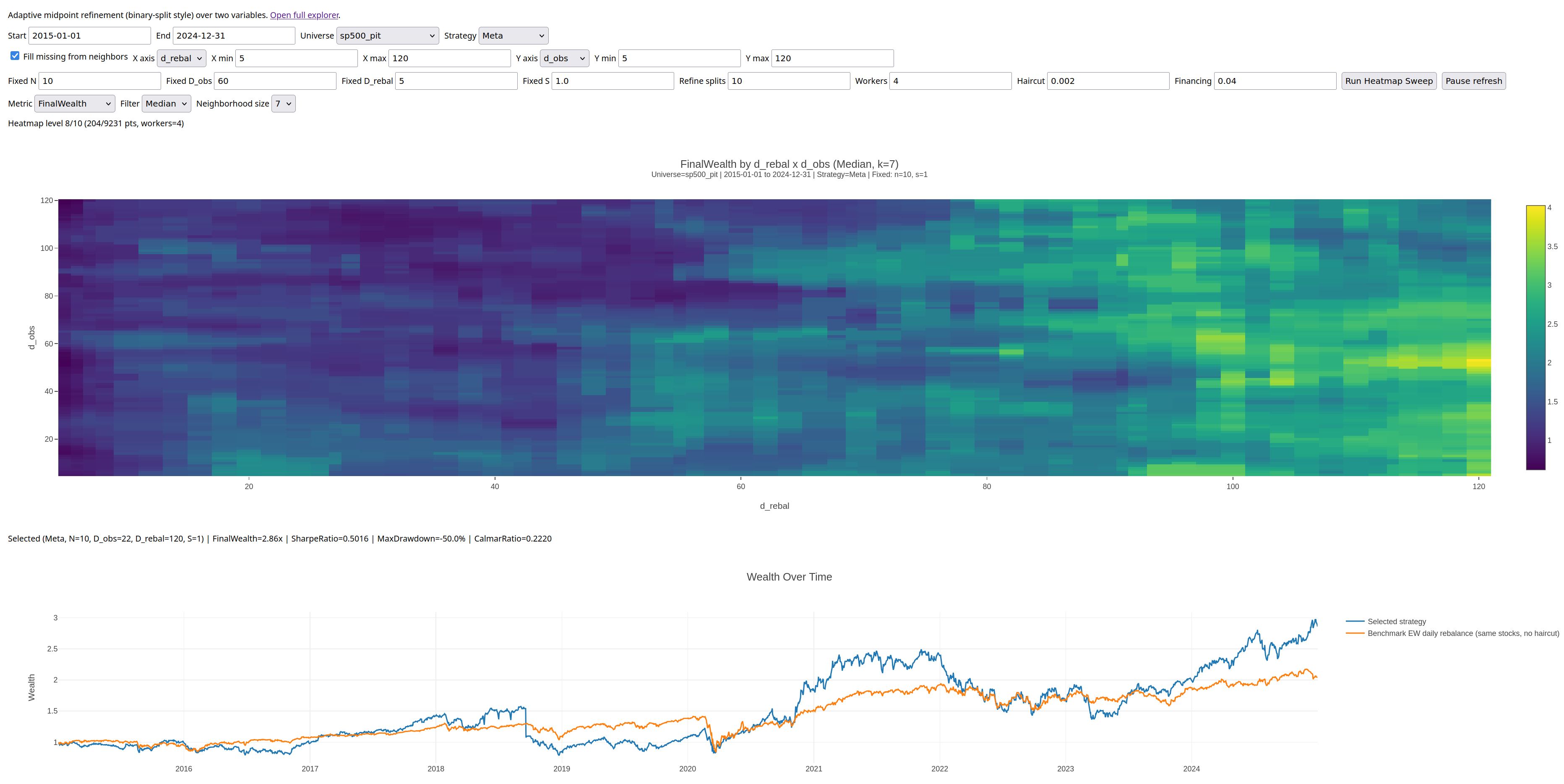Click the Refine splits field
1564x784 pixels.
pyautogui.click(x=789, y=81)
